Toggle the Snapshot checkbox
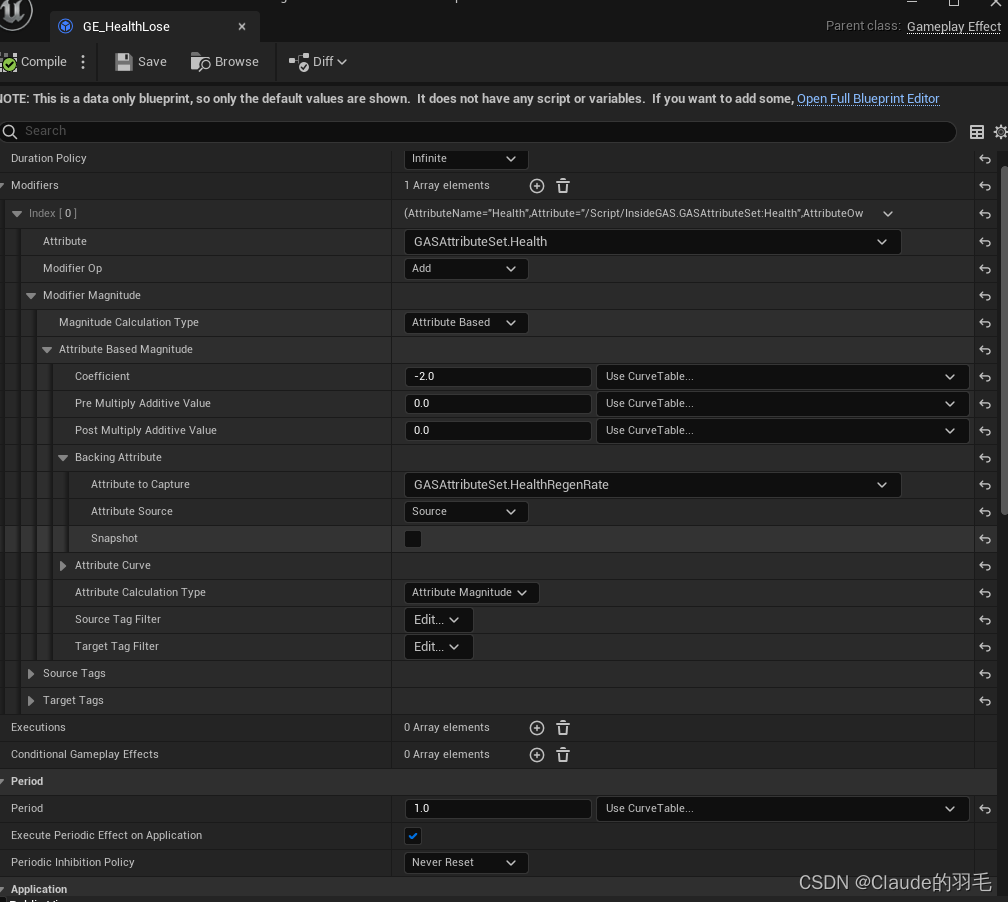The height and width of the screenshot is (902, 1008). click(413, 539)
